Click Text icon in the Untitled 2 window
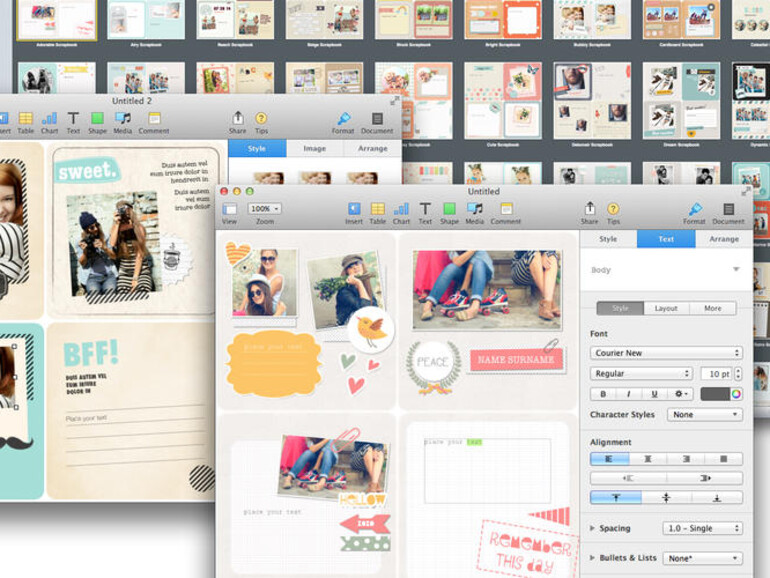 click(x=73, y=118)
